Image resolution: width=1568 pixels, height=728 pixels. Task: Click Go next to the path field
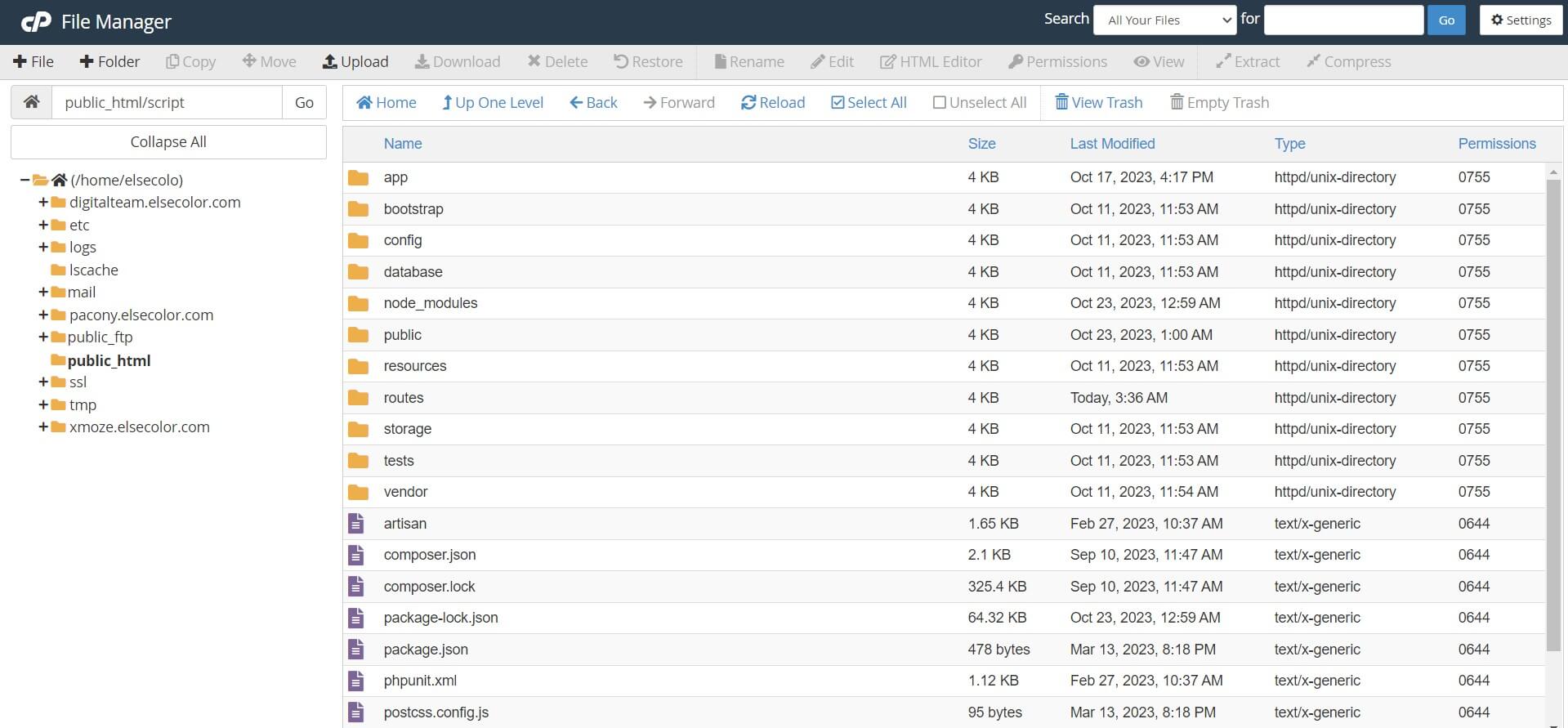[x=304, y=102]
